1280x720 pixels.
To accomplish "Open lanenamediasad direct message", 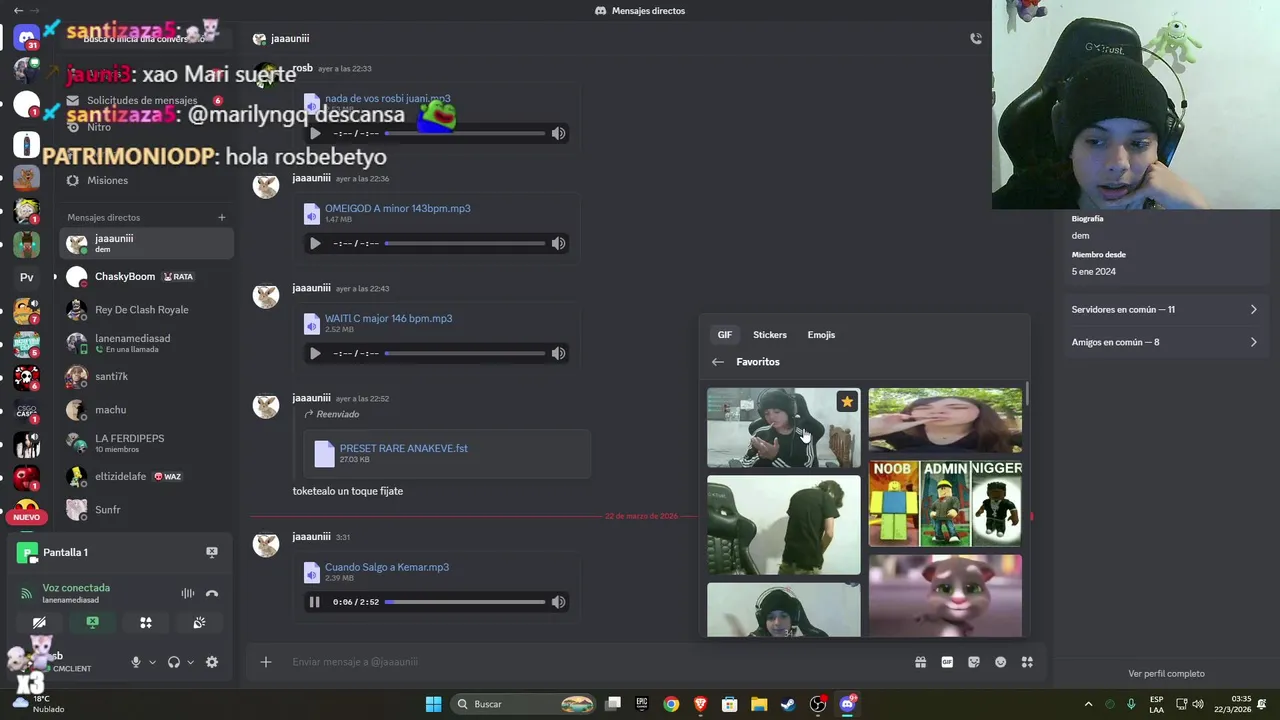I will click(147, 343).
